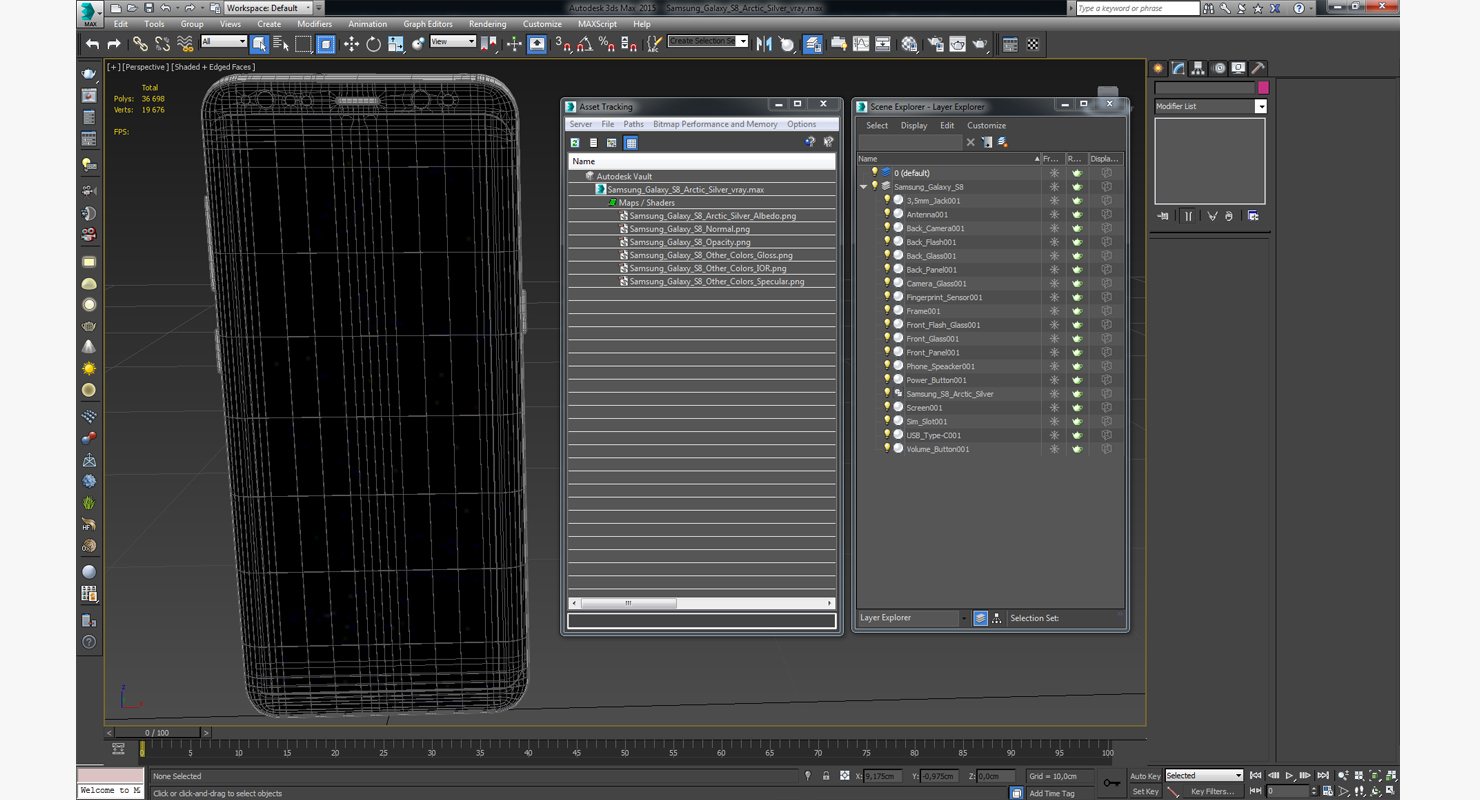Open the Graph Editors menu
The image size is (1480, 800).
(428, 24)
